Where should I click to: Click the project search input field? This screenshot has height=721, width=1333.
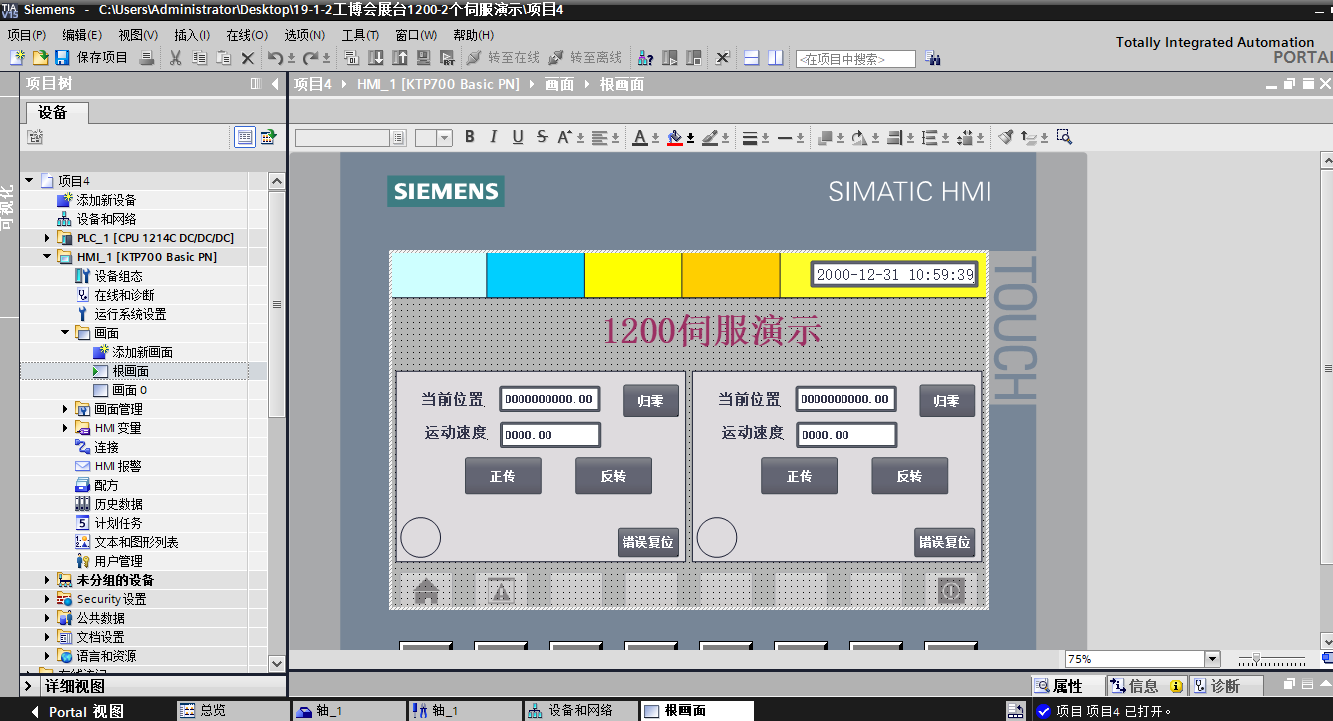[x=855, y=59]
